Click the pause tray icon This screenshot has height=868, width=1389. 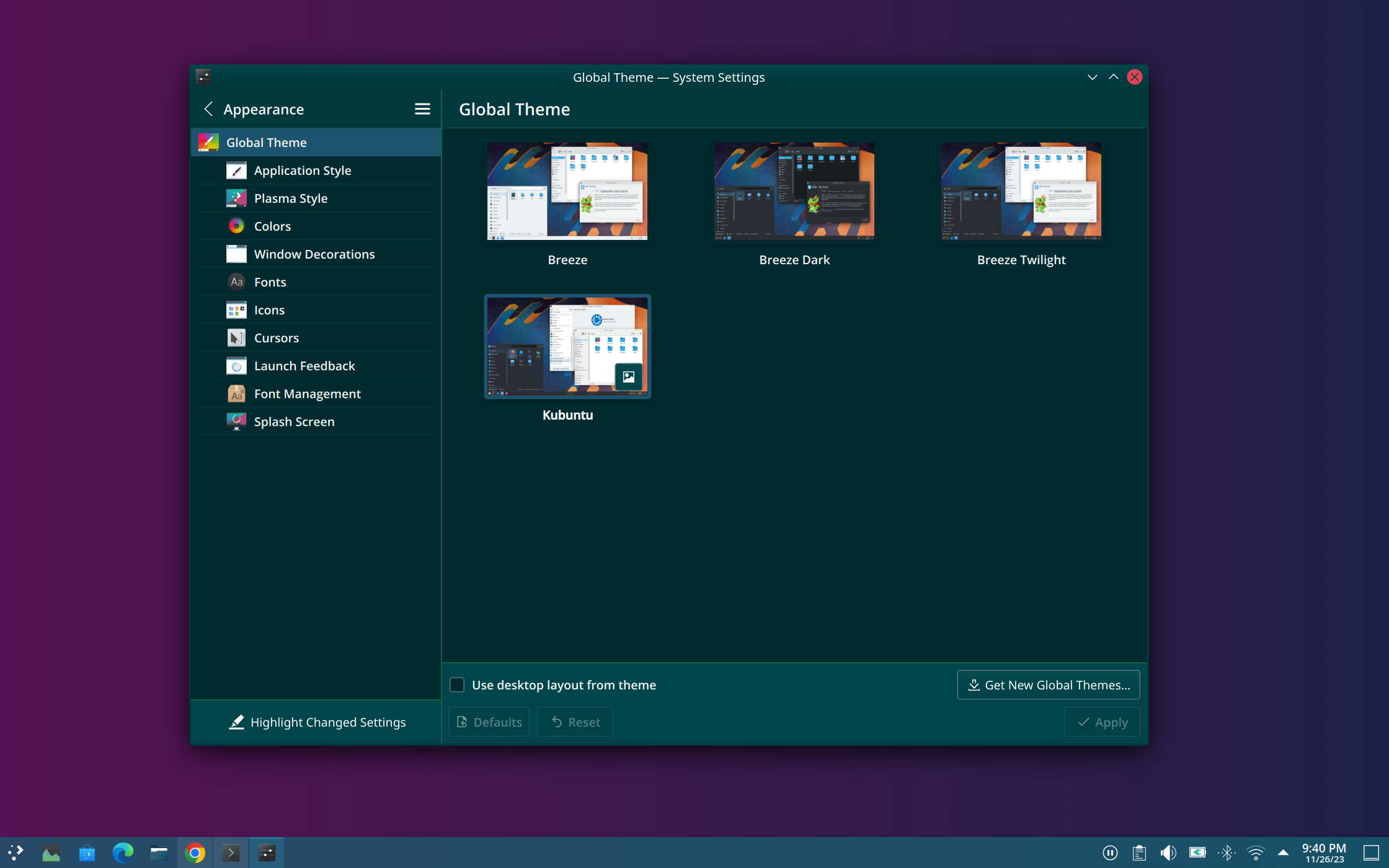(1110, 853)
